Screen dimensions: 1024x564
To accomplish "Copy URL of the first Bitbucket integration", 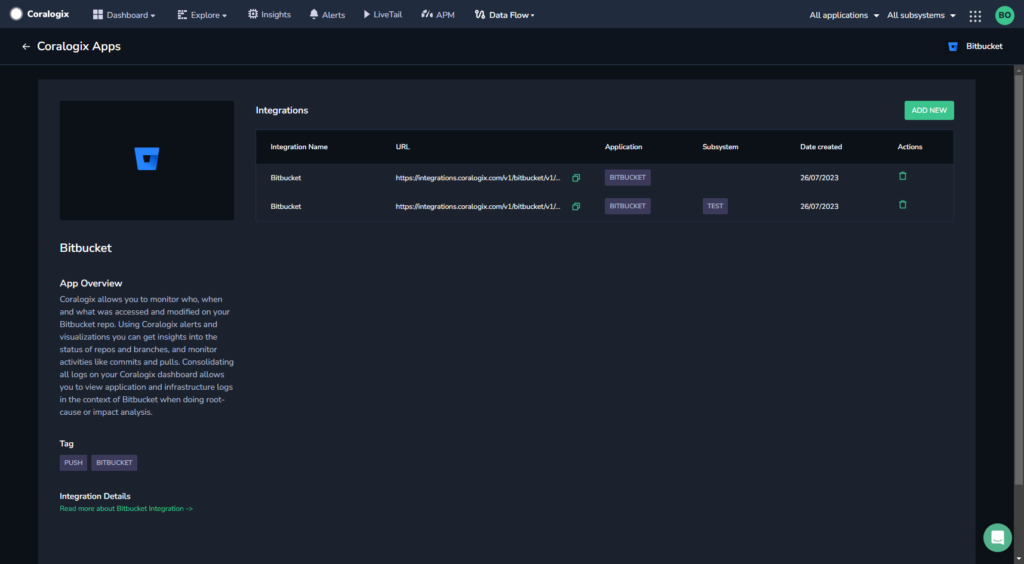I will [x=576, y=178].
